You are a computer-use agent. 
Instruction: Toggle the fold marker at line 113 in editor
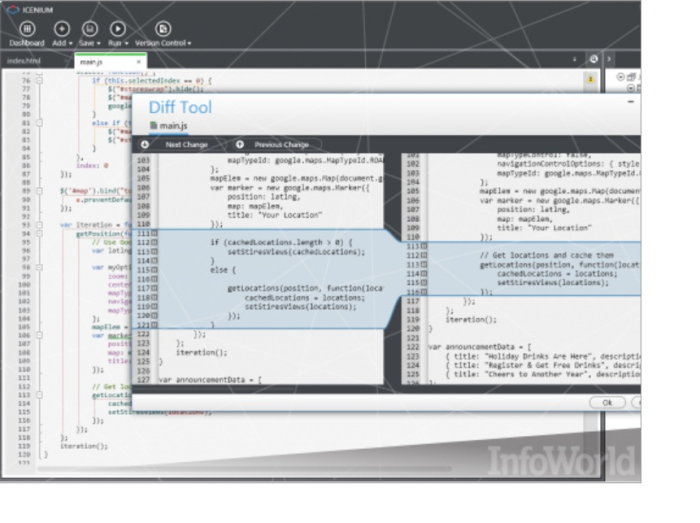tap(39, 395)
